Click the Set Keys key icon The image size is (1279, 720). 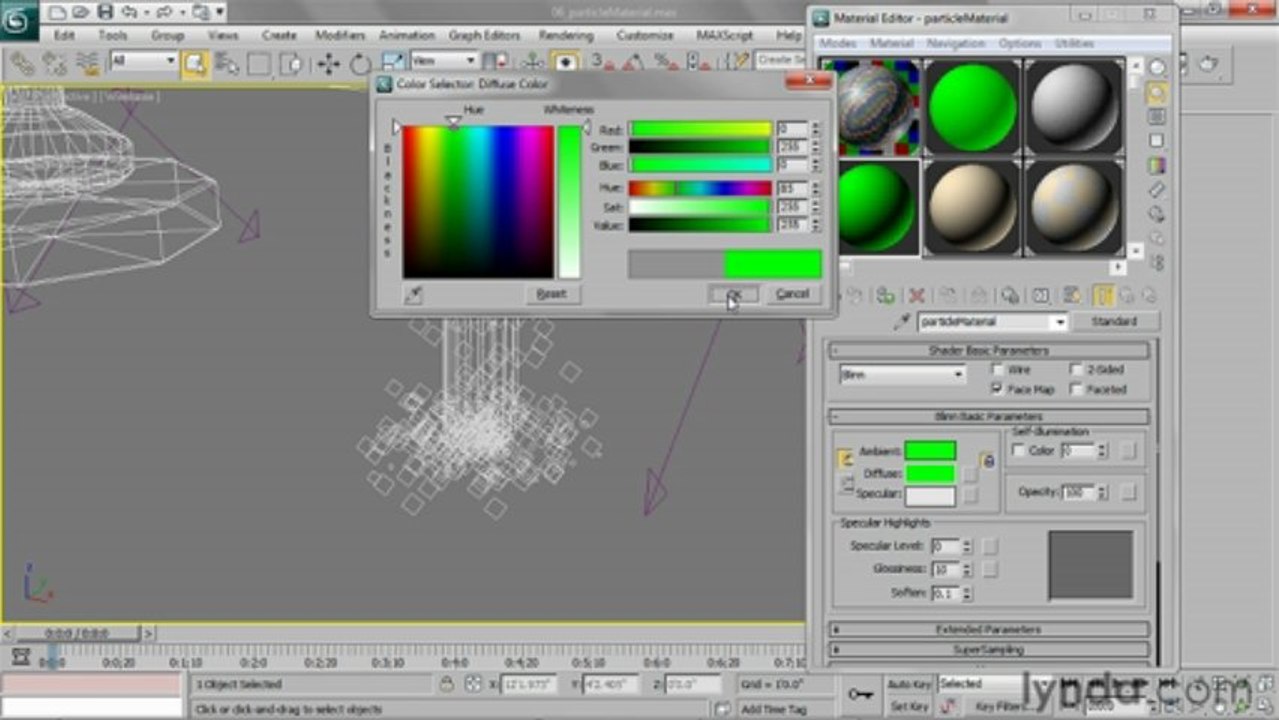coord(859,693)
